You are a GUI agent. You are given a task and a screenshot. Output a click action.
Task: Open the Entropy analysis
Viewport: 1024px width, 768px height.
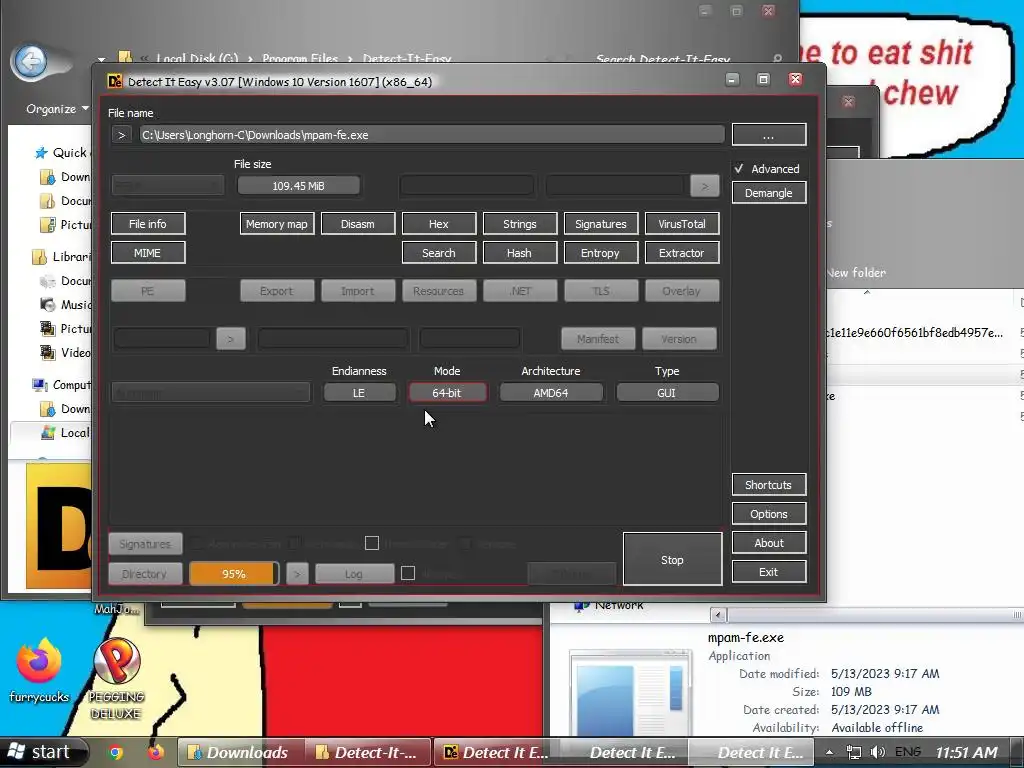point(601,253)
